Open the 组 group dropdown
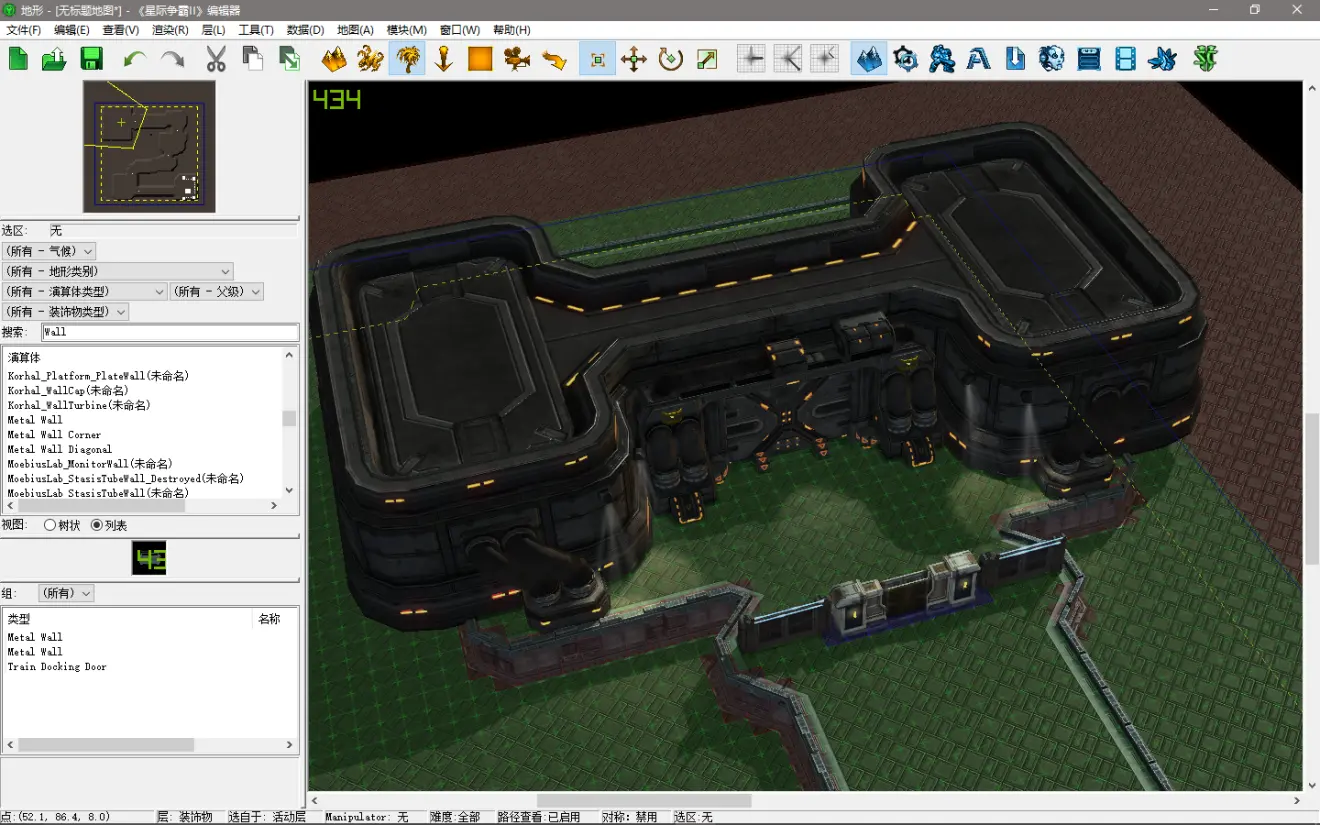 click(x=66, y=593)
